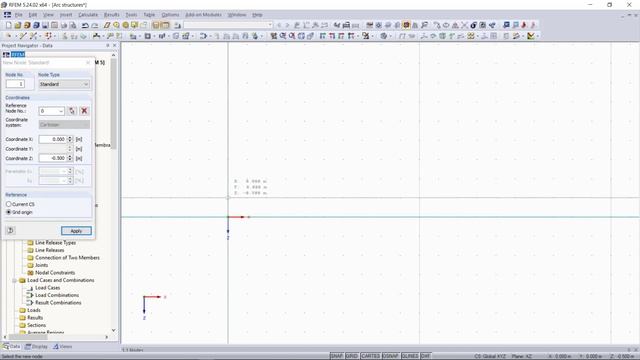Toggle DXF in the status bar

(x=425, y=356)
